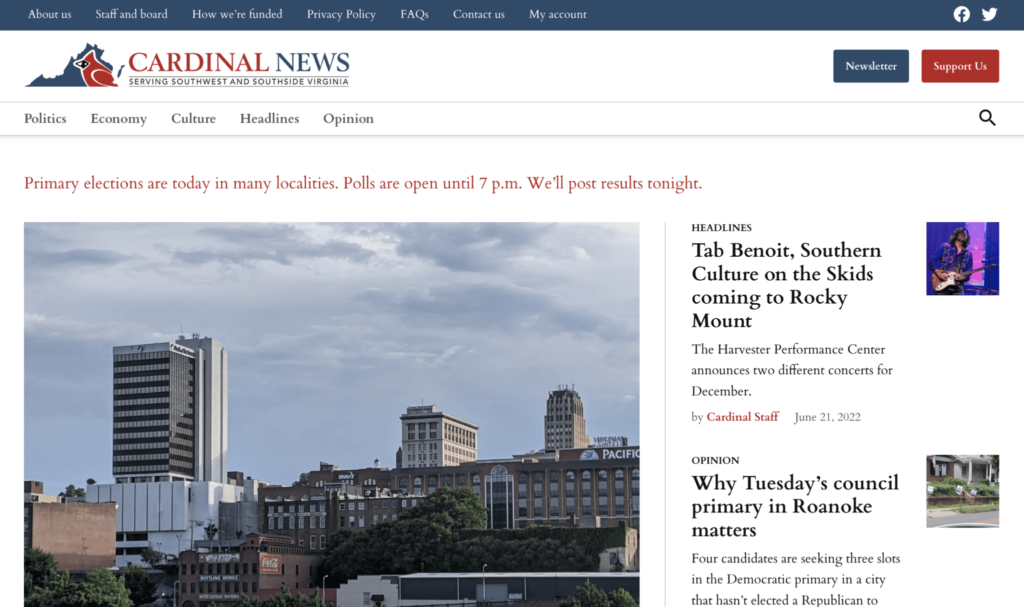Open the Headlines section

[269, 118]
